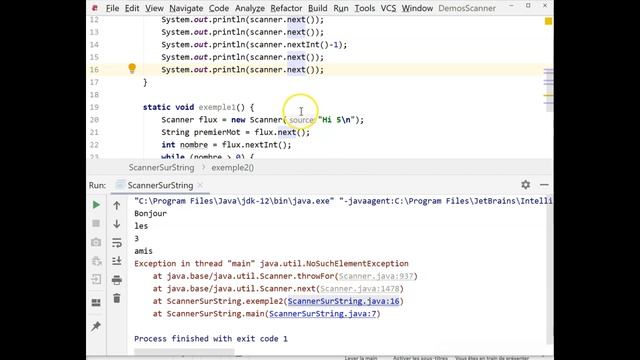Click the Exit process icon
Viewport: 640px width, 360px height.
pyautogui.click(x=96, y=279)
